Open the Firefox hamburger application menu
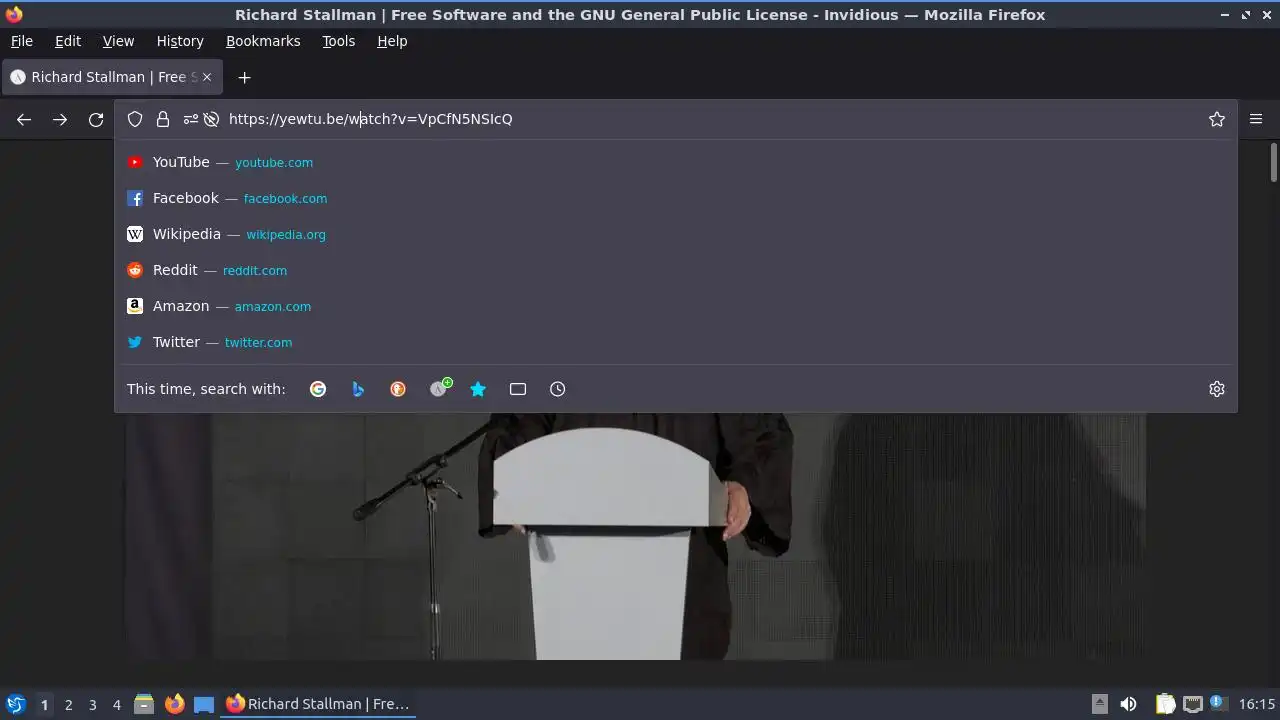This screenshot has width=1280, height=720. click(1256, 119)
